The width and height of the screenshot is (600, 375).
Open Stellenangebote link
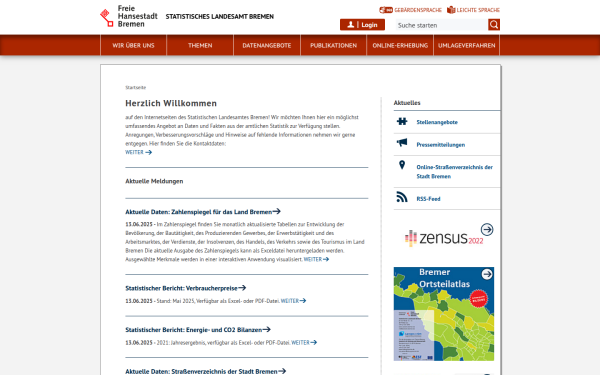click(x=437, y=122)
